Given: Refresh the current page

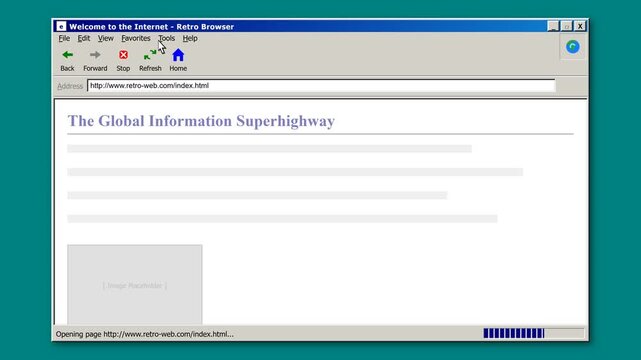Looking at the screenshot, I should click(150, 60).
